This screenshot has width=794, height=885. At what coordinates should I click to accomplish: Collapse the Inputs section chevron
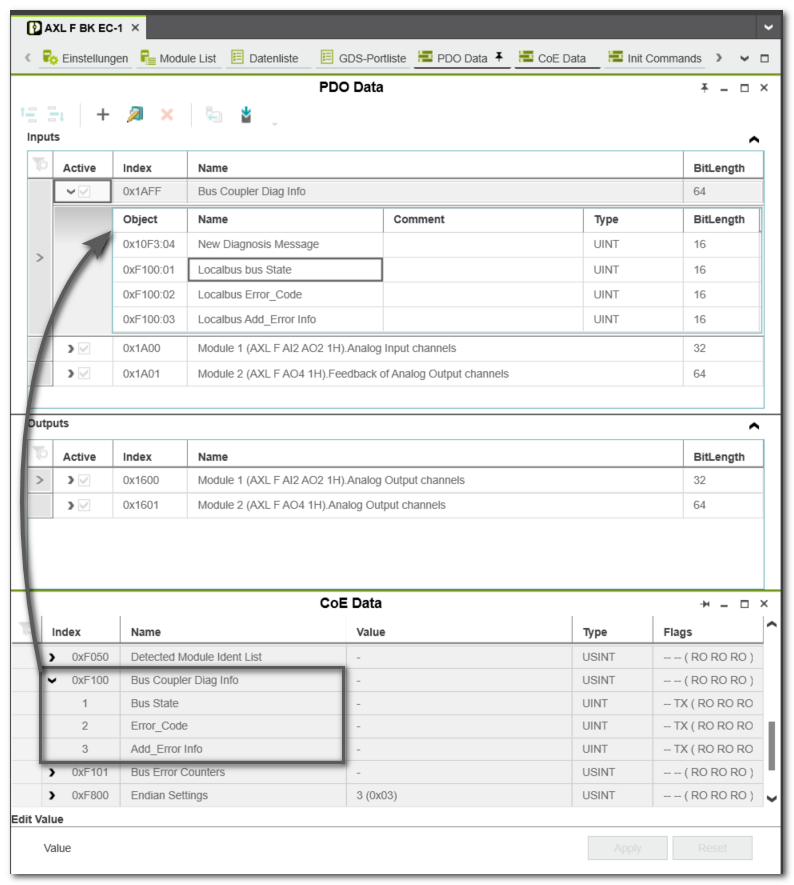(754, 140)
